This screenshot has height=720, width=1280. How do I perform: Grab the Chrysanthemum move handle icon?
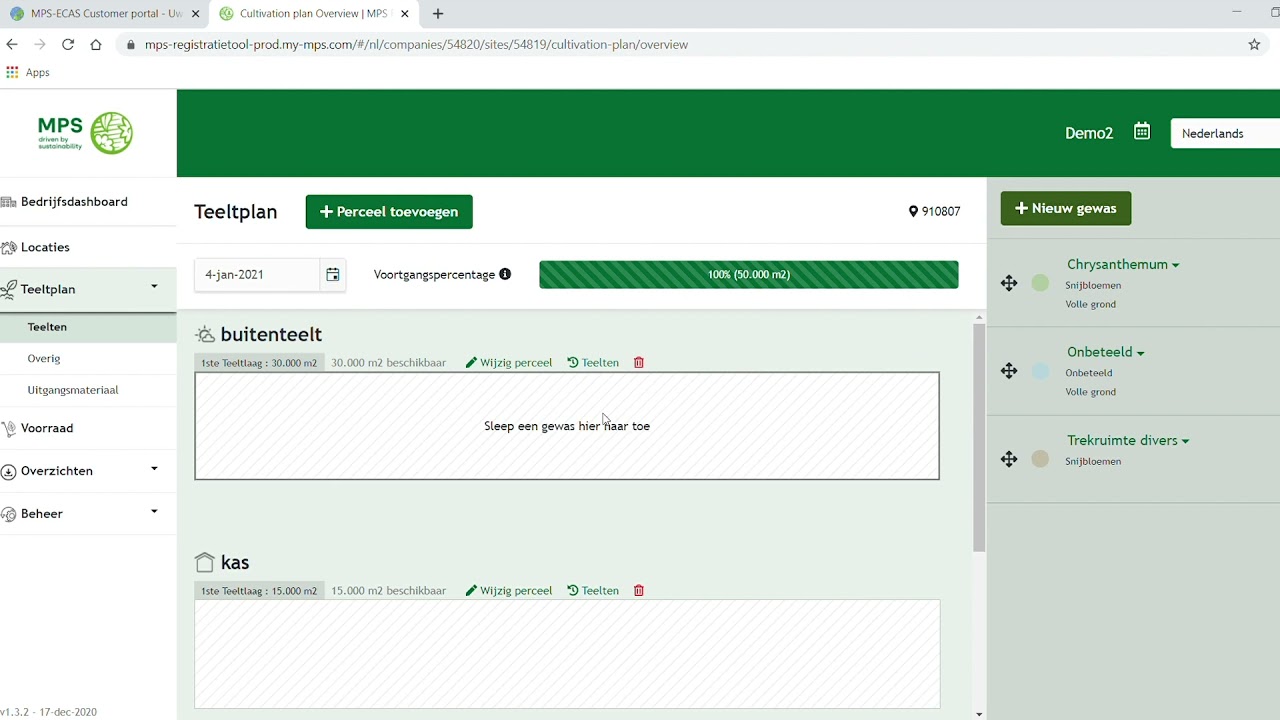tap(1009, 283)
